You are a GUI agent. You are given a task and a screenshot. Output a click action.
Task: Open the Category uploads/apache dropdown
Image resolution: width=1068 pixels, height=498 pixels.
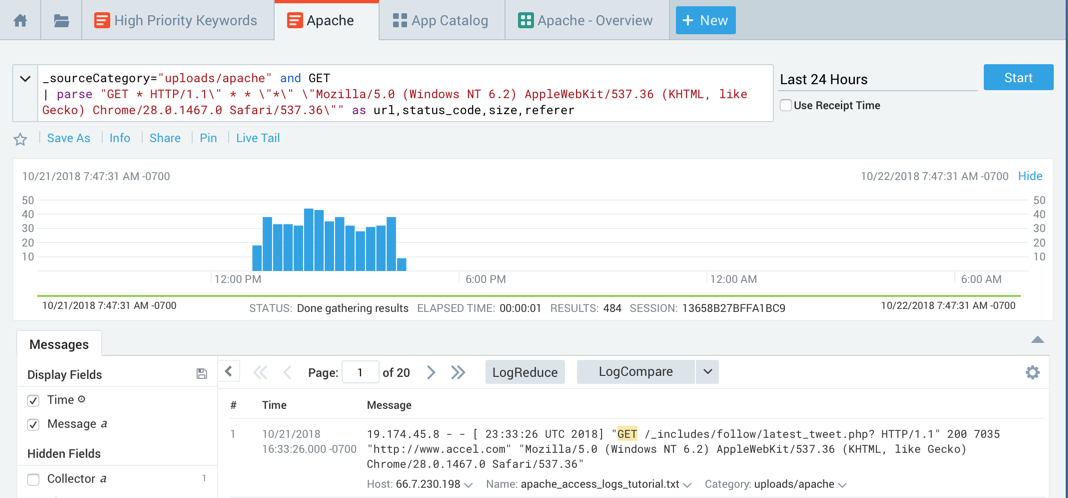(842, 485)
